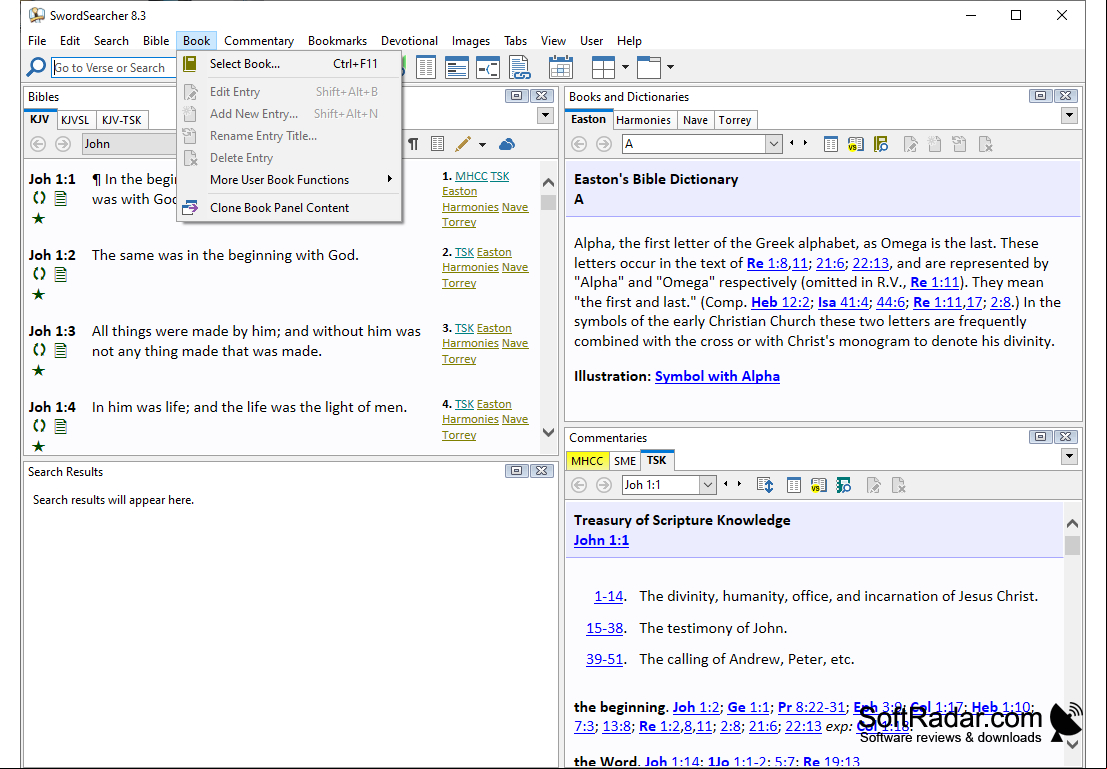The image size is (1107, 769).
Task: Click the note page icon under Joh 1:2
Action: coord(61,275)
